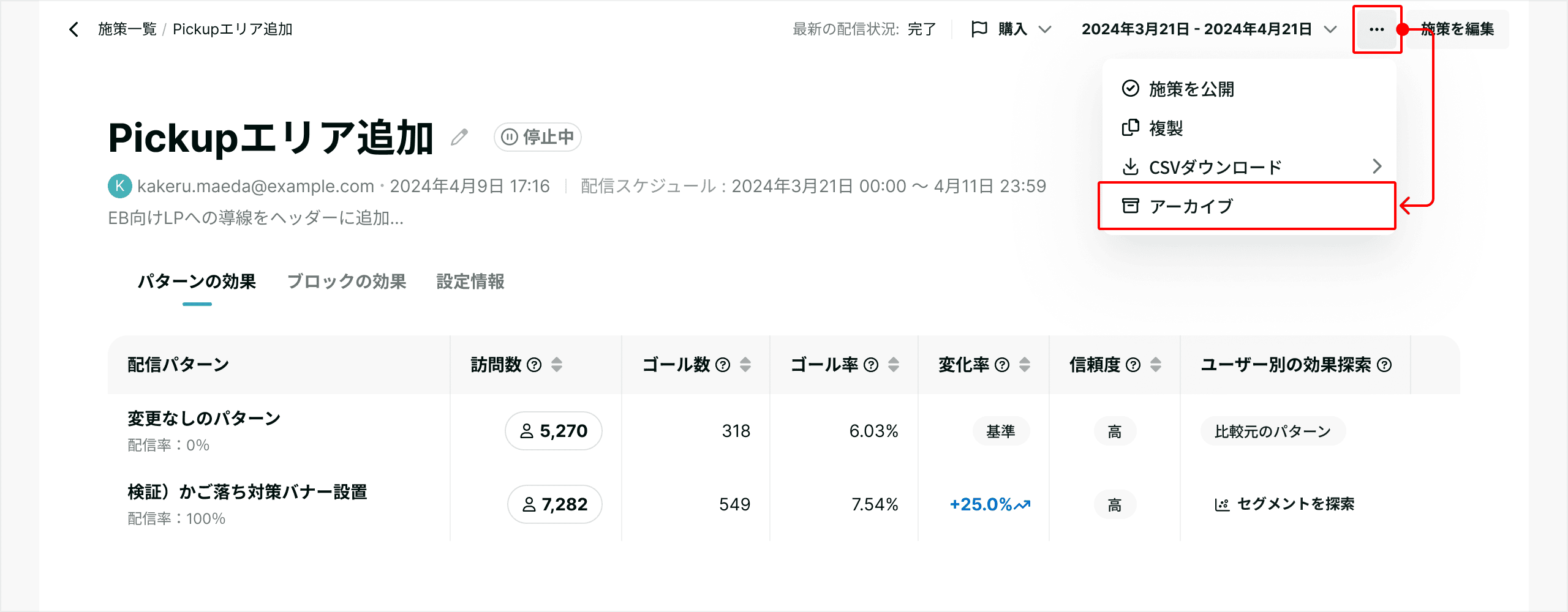Click help icon next to 変化率
The width and height of the screenshot is (1568, 612).
(x=1002, y=365)
